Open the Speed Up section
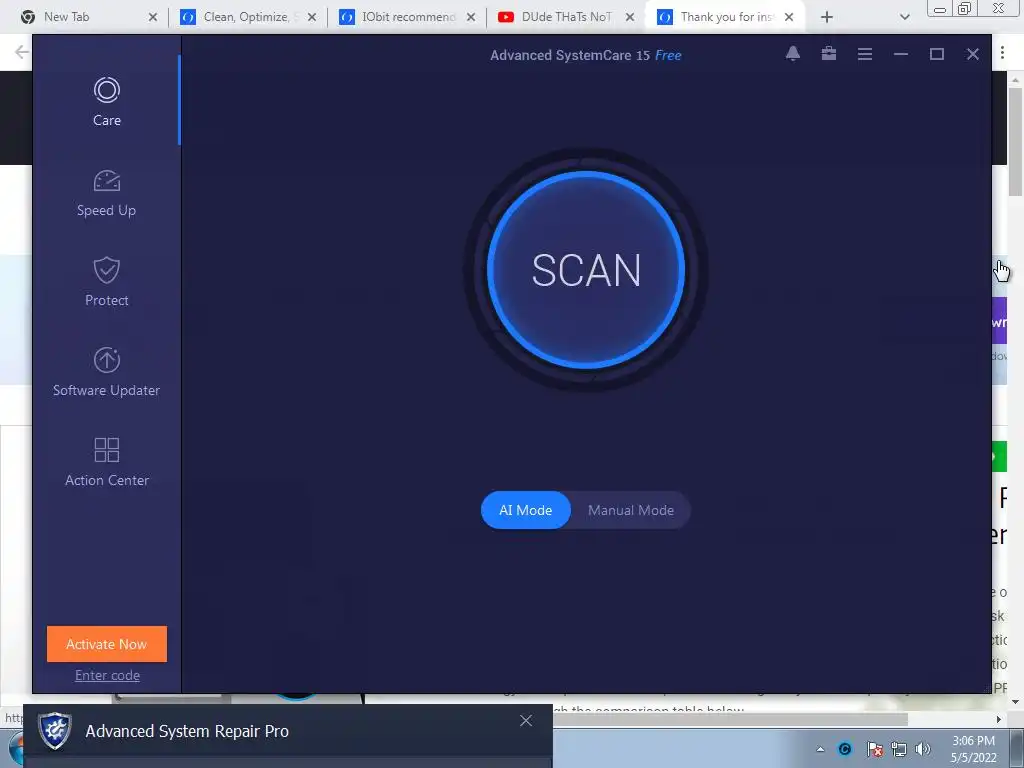 click(106, 193)
